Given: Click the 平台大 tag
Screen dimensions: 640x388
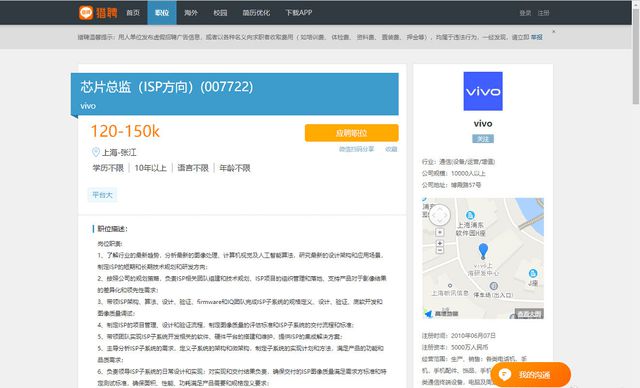Looking at the screenshot, I should [x=102, y=195].
